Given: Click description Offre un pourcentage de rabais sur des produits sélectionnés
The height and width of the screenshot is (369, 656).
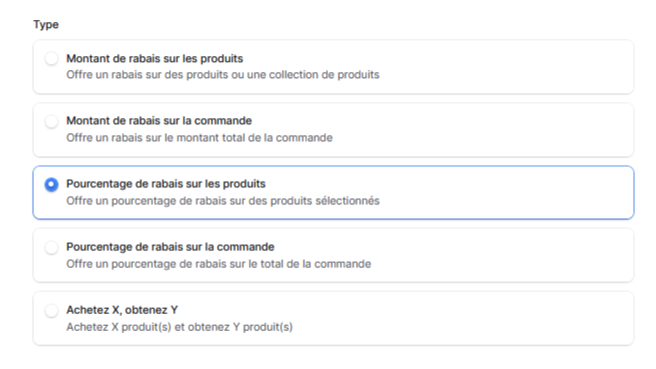Looking at the screenshot, I should [223, 201].
